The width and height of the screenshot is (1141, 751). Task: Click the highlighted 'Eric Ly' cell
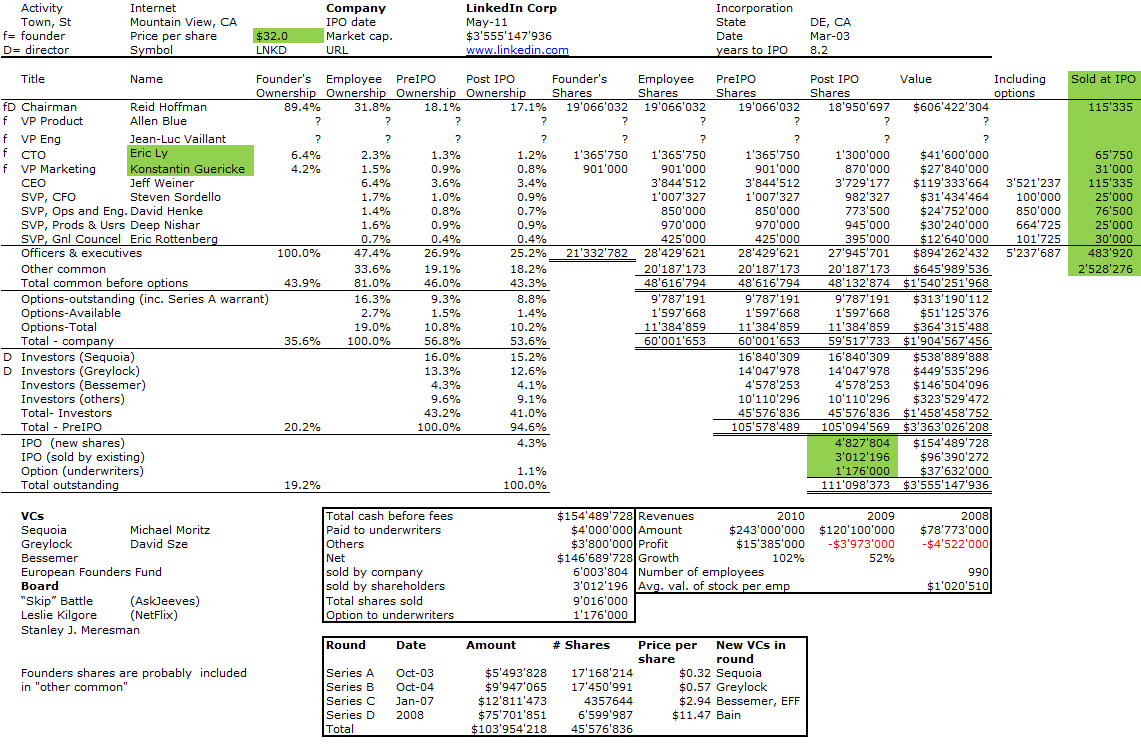(x=191, y=154)
